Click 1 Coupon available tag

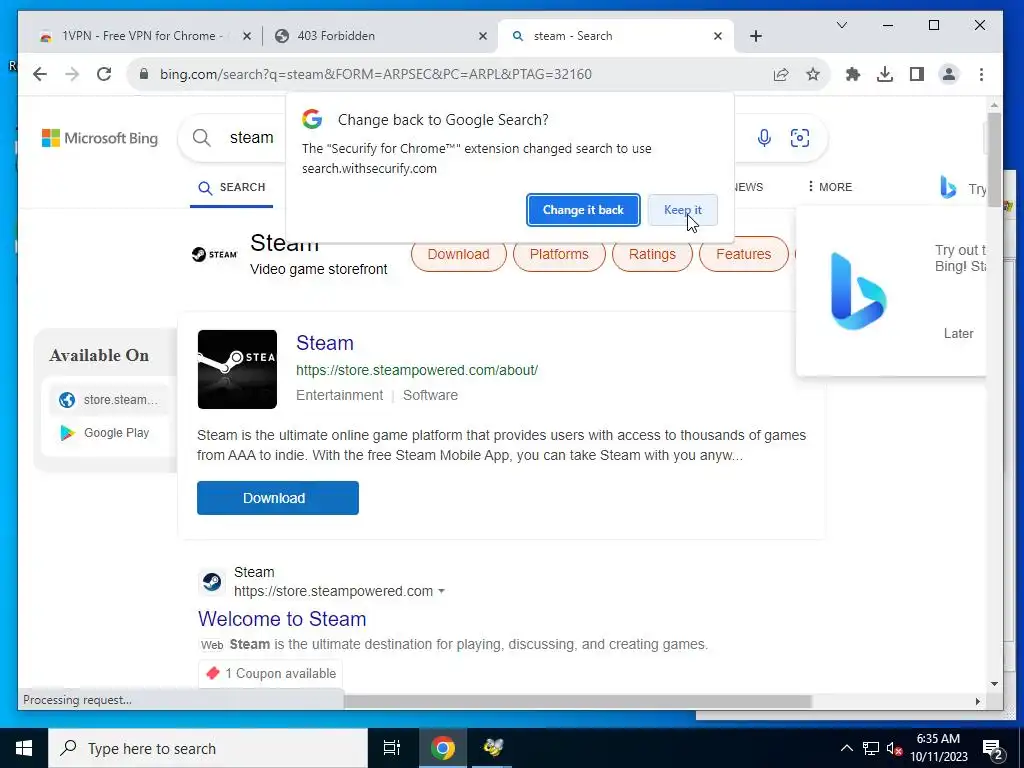[270, 673]
